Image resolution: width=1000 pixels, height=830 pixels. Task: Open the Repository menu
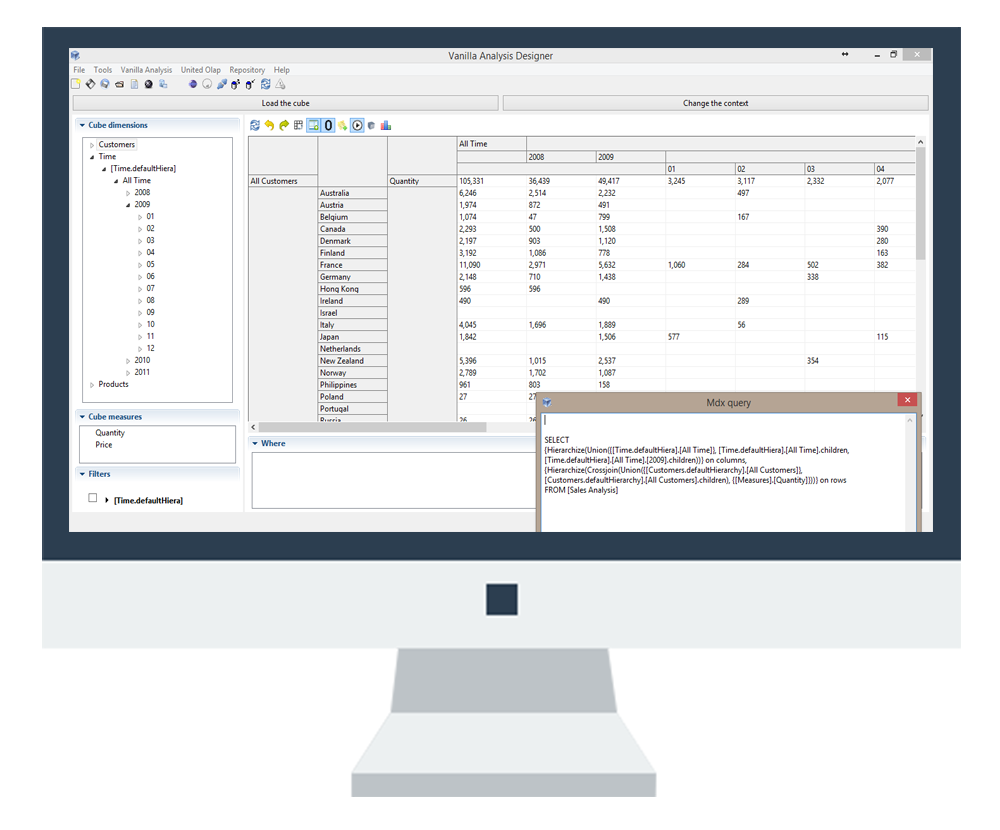[247, 70]
